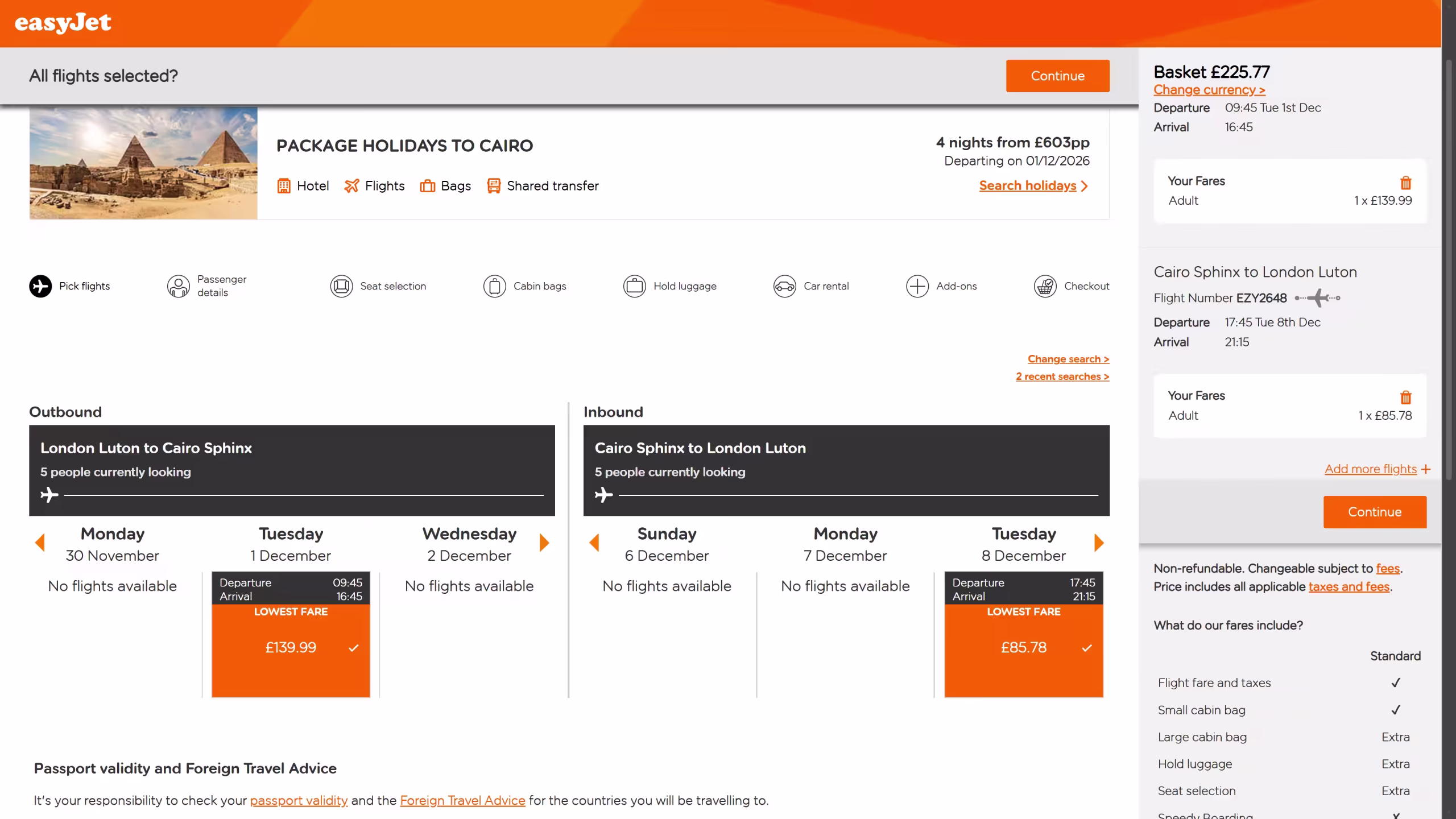Click the Basket £225.77 total heading

tap(1211, 72)
